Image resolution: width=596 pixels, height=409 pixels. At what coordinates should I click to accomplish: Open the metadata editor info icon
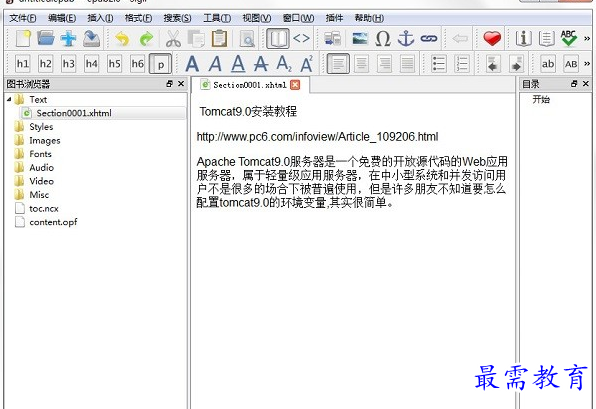[x=523, y=39]
